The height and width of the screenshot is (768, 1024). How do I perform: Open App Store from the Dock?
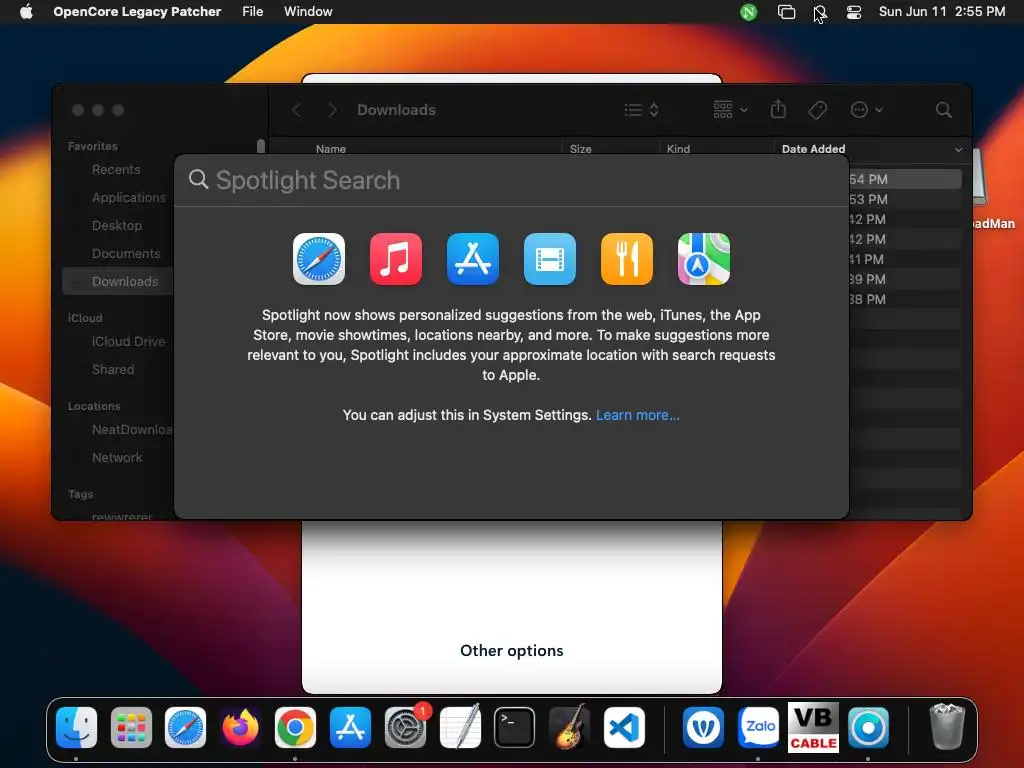click(x=350, y=727)
